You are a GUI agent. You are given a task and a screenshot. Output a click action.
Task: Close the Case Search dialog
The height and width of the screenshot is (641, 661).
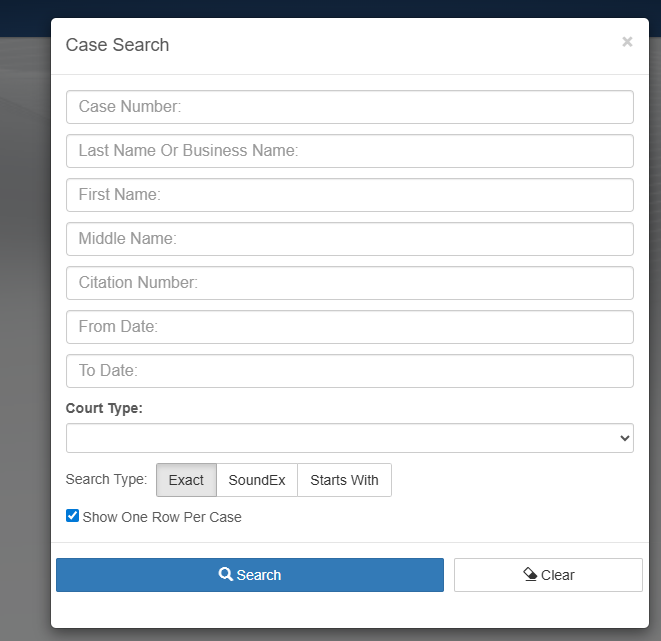pos(627,42)
